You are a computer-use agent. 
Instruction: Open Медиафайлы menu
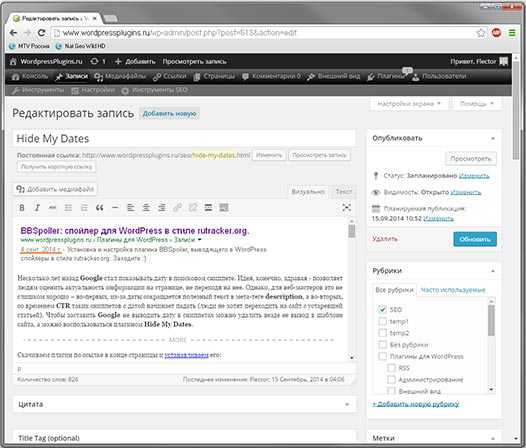(120, 77)
